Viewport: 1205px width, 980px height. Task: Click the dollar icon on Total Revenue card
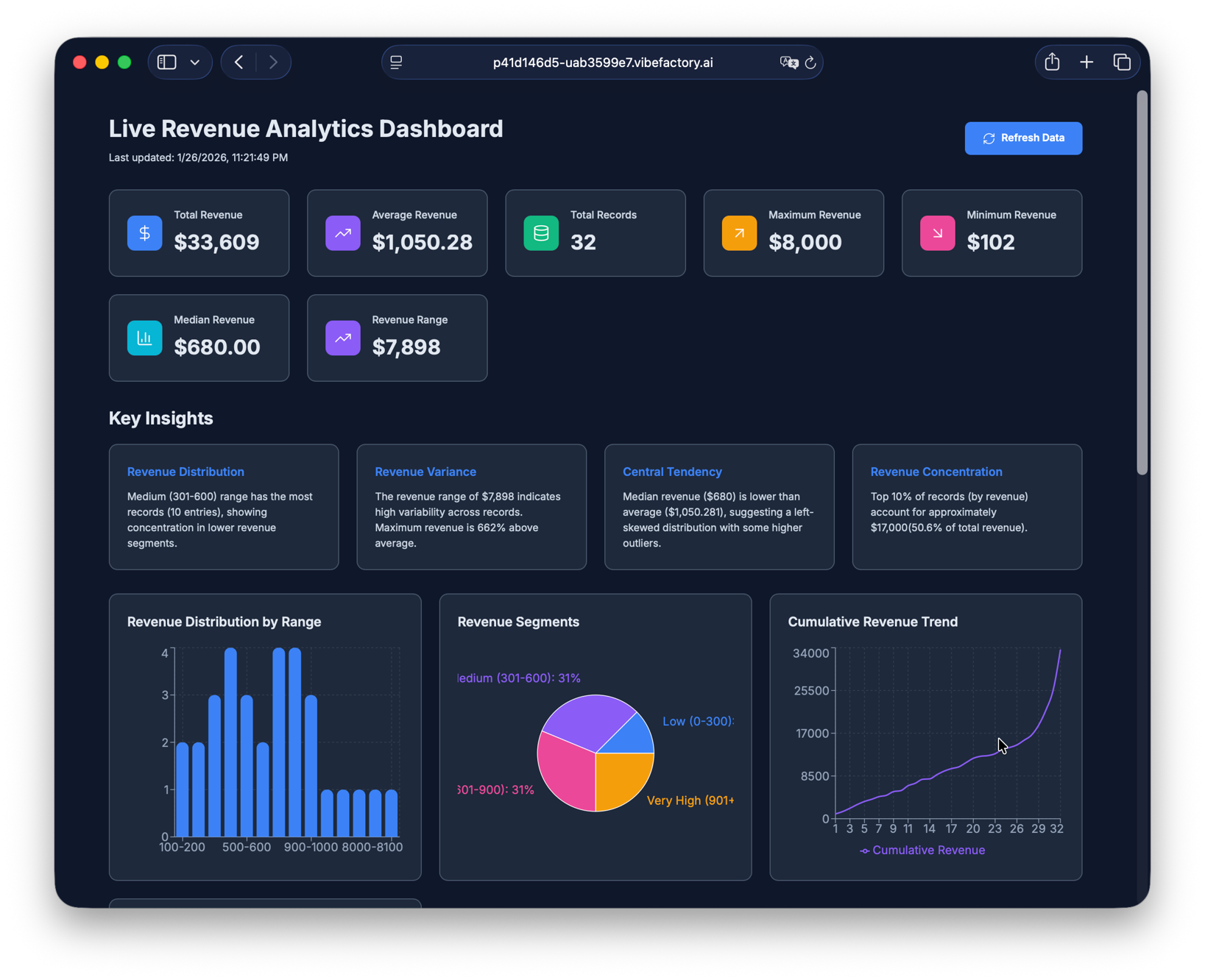[x=144, y=233]
